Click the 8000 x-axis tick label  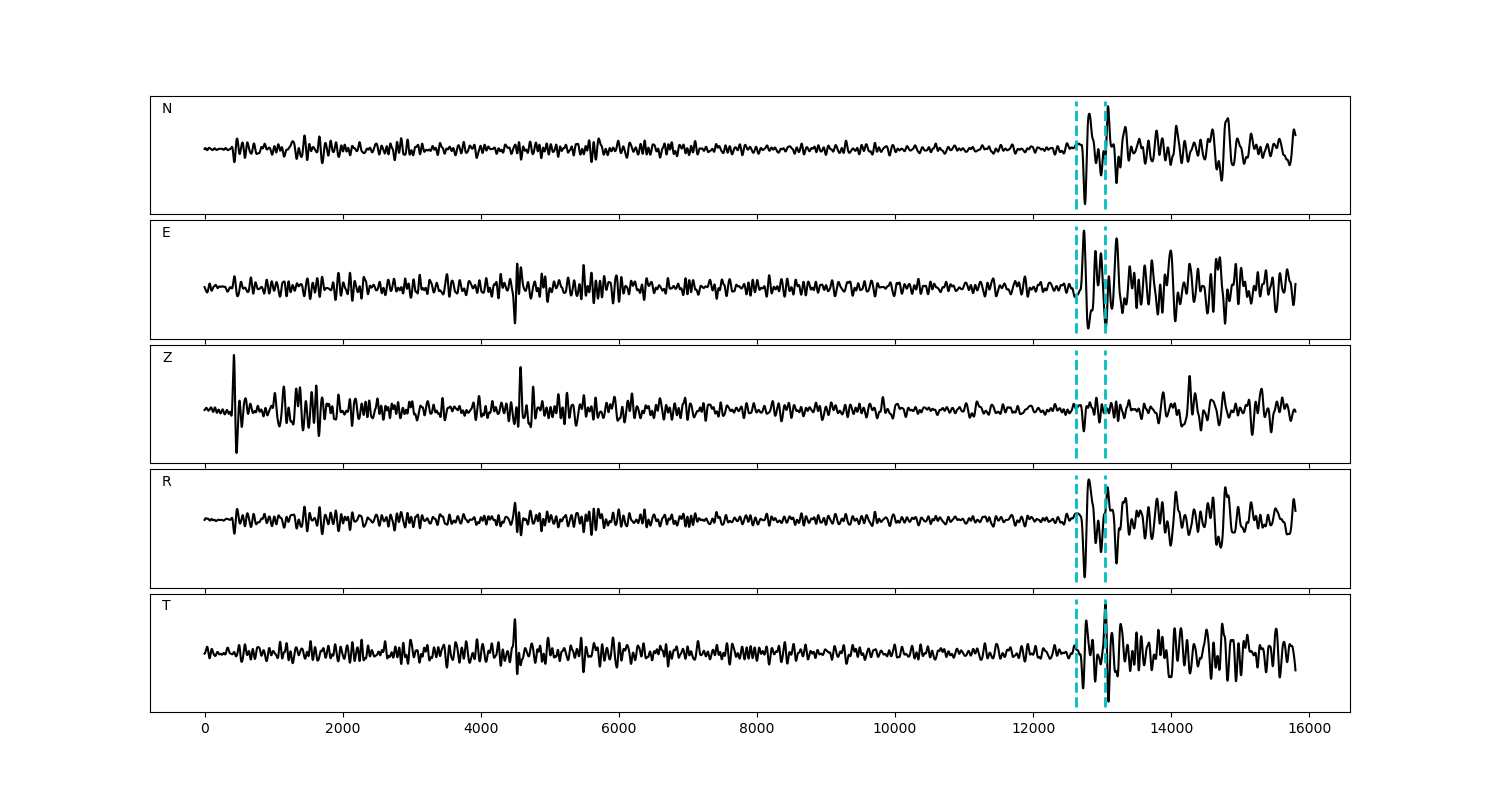point(757,730)
